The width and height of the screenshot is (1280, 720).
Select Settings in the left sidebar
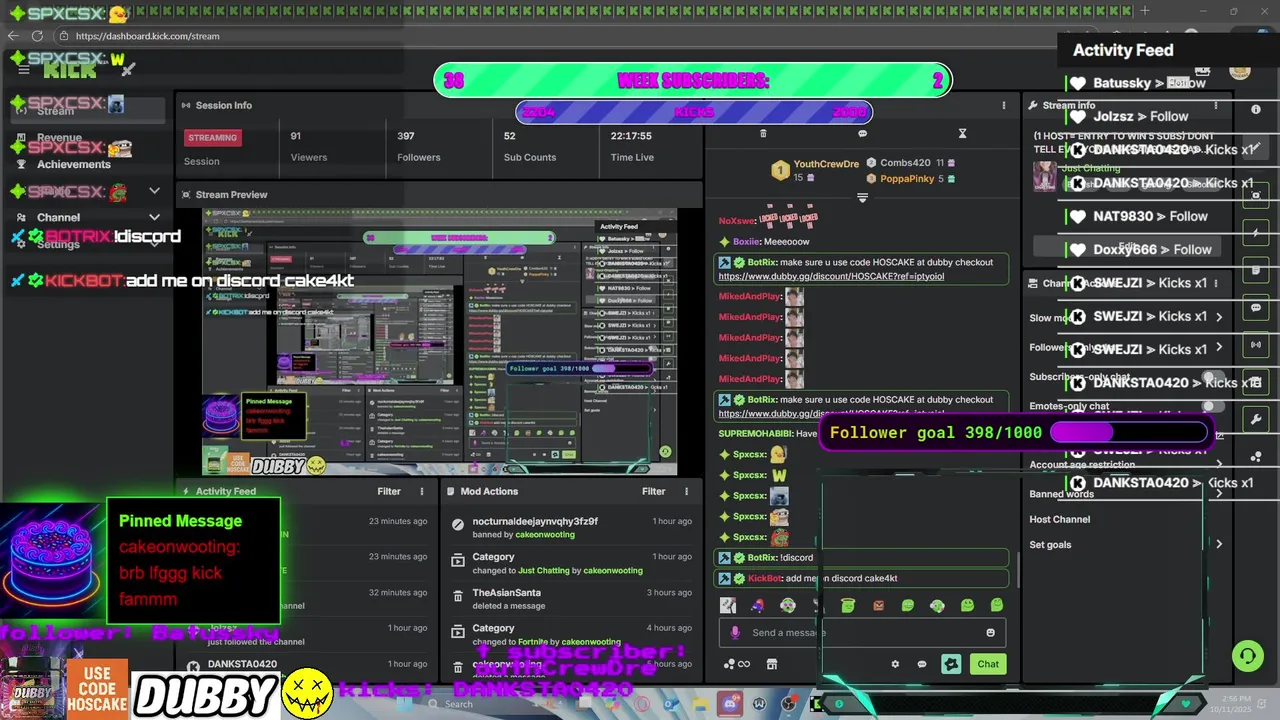tap(58, 244)
